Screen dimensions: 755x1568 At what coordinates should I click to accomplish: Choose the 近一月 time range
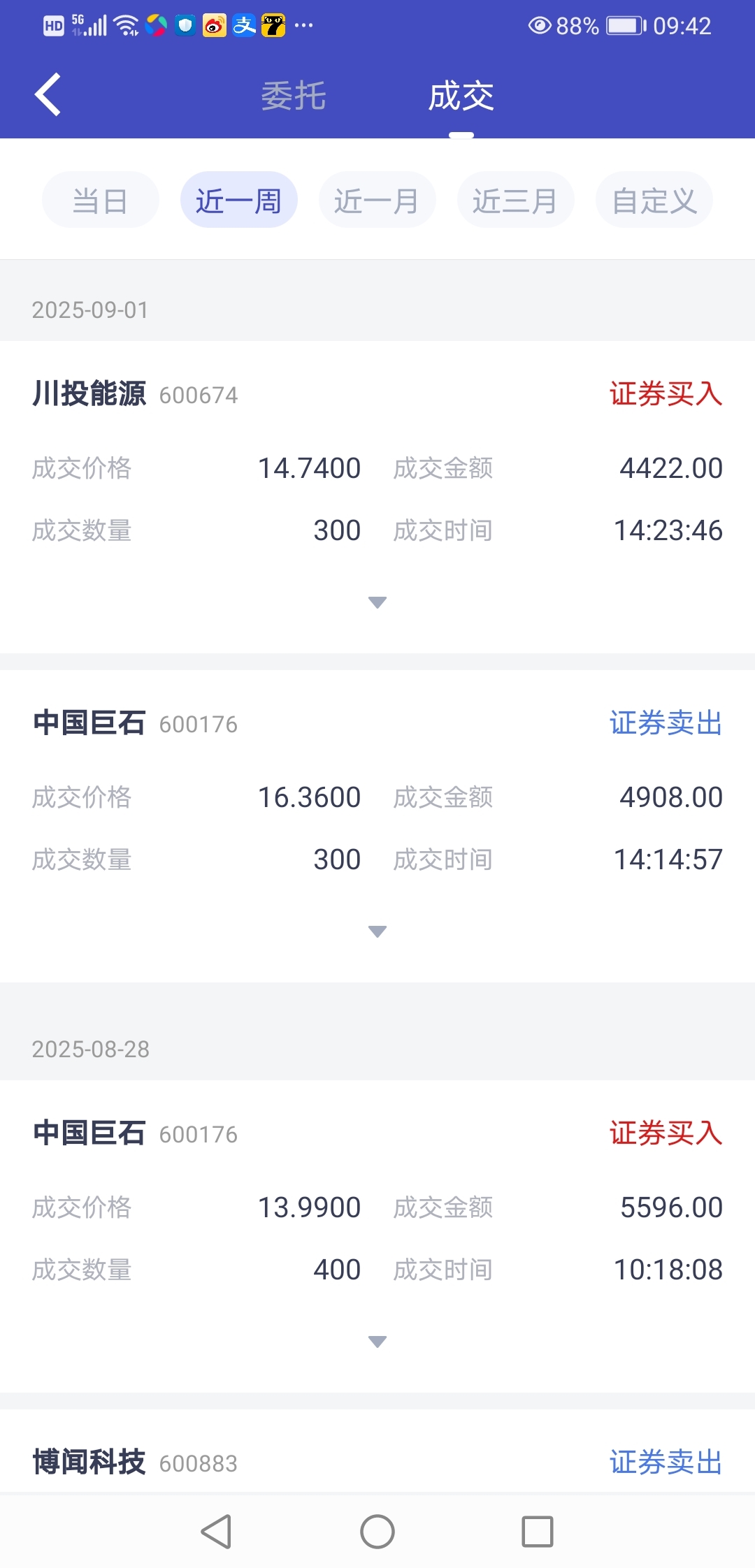coord(377,200)
